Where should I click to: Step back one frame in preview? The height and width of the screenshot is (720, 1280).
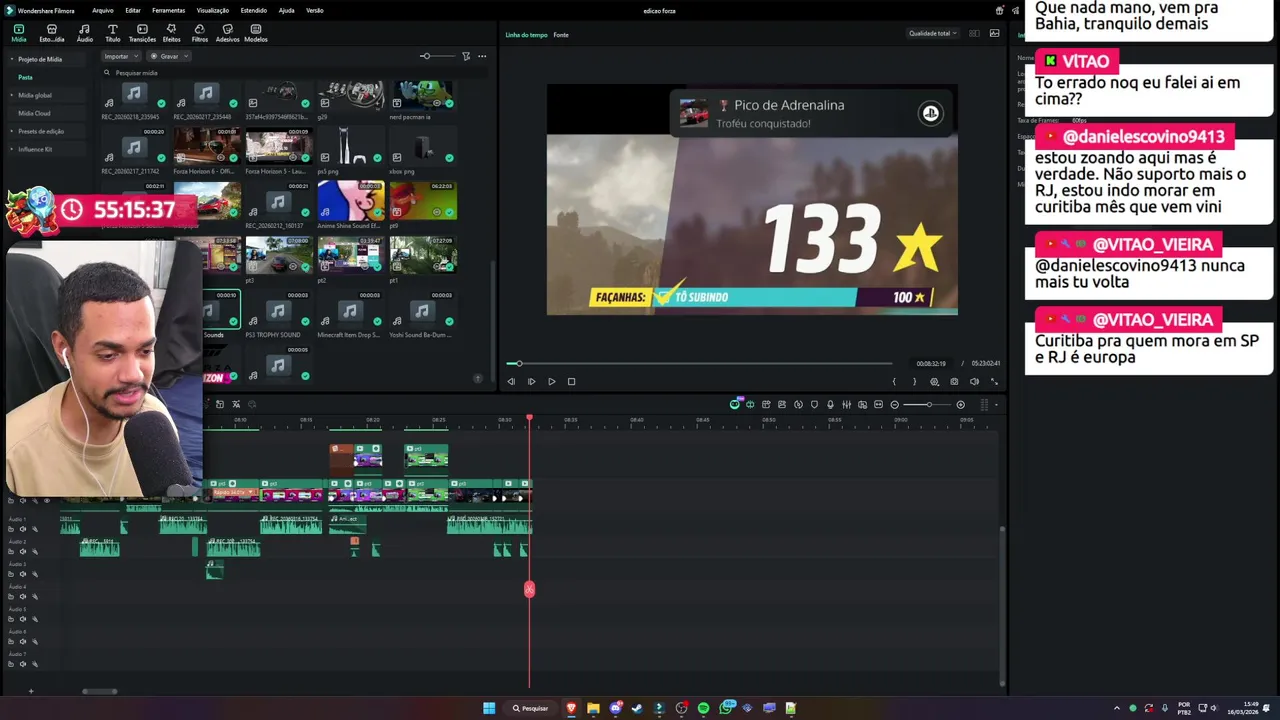click(511, 381)
